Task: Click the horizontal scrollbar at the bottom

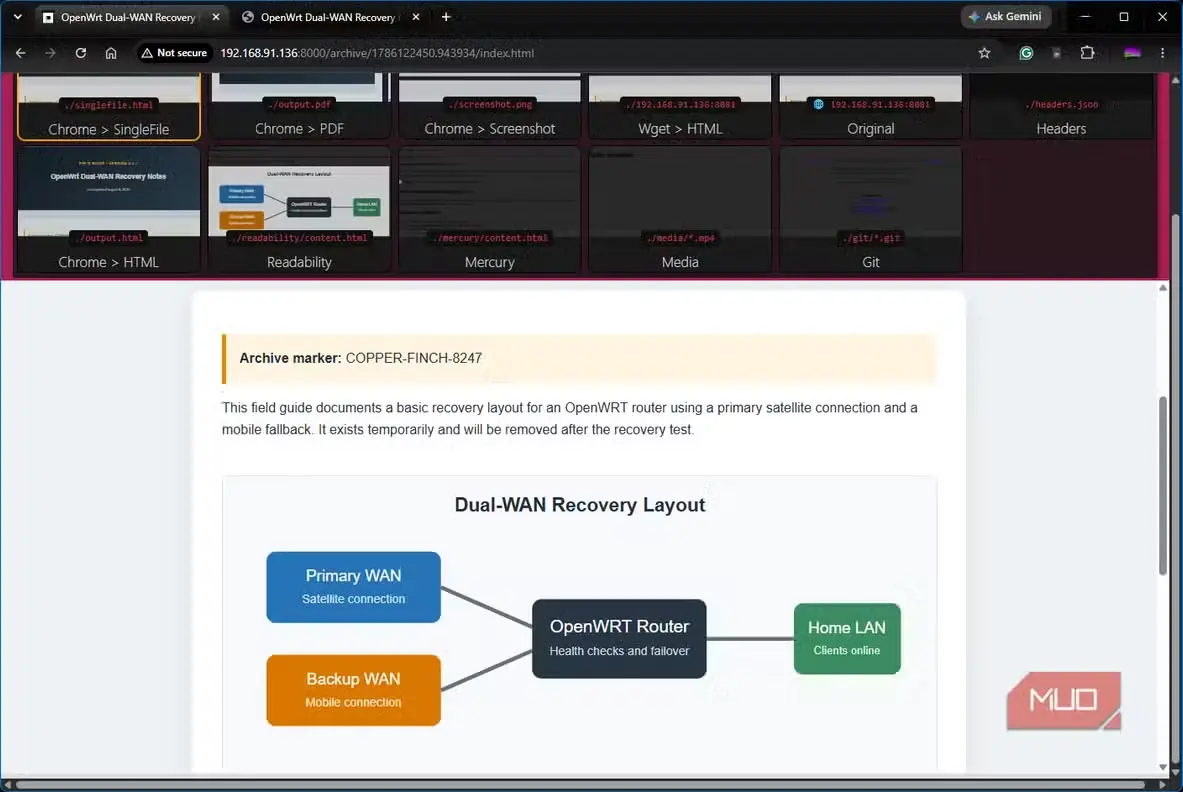Action: pyautogui.click(x=579, y=784)
